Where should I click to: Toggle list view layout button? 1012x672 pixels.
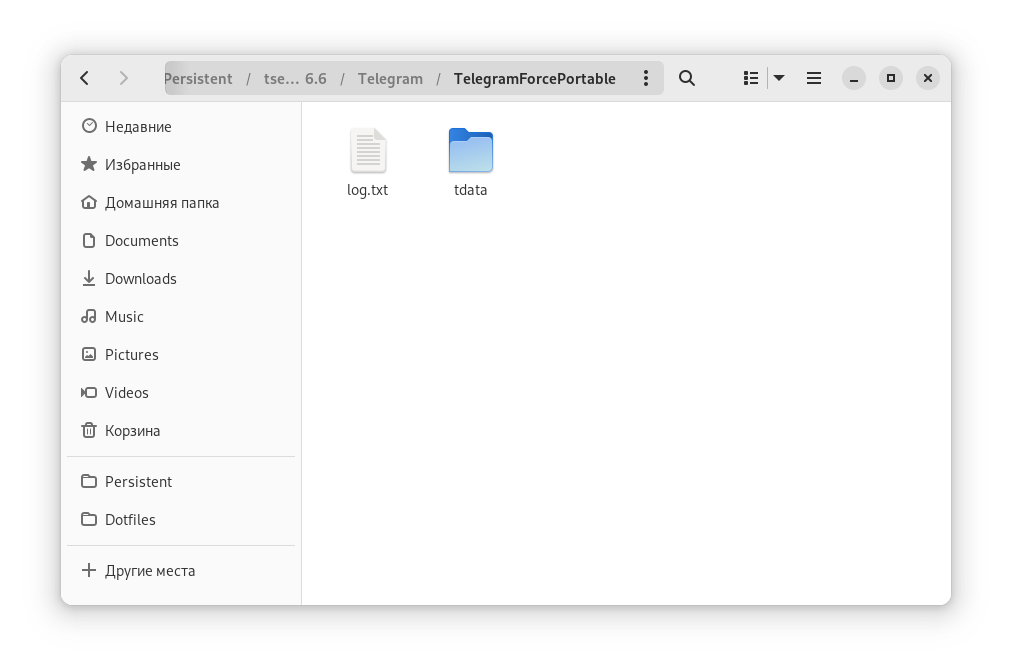[751, 78]
